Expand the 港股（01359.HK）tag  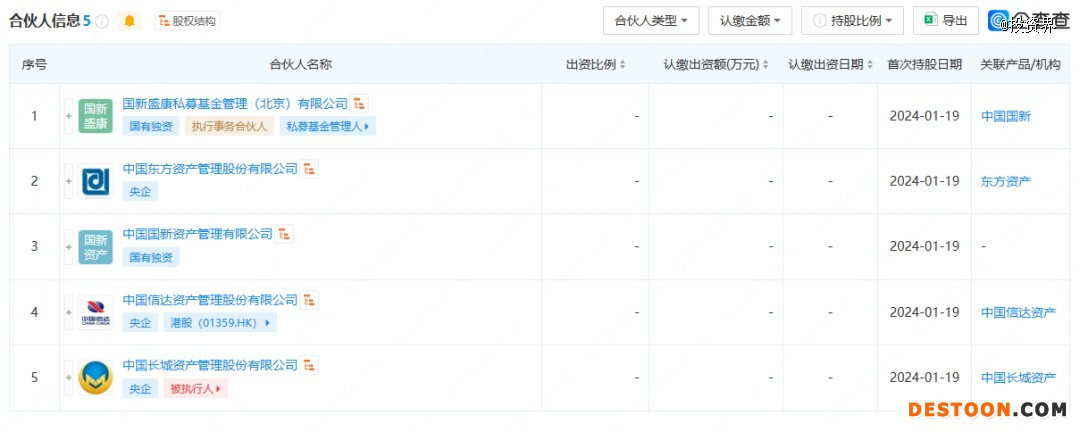click(220, 322)
